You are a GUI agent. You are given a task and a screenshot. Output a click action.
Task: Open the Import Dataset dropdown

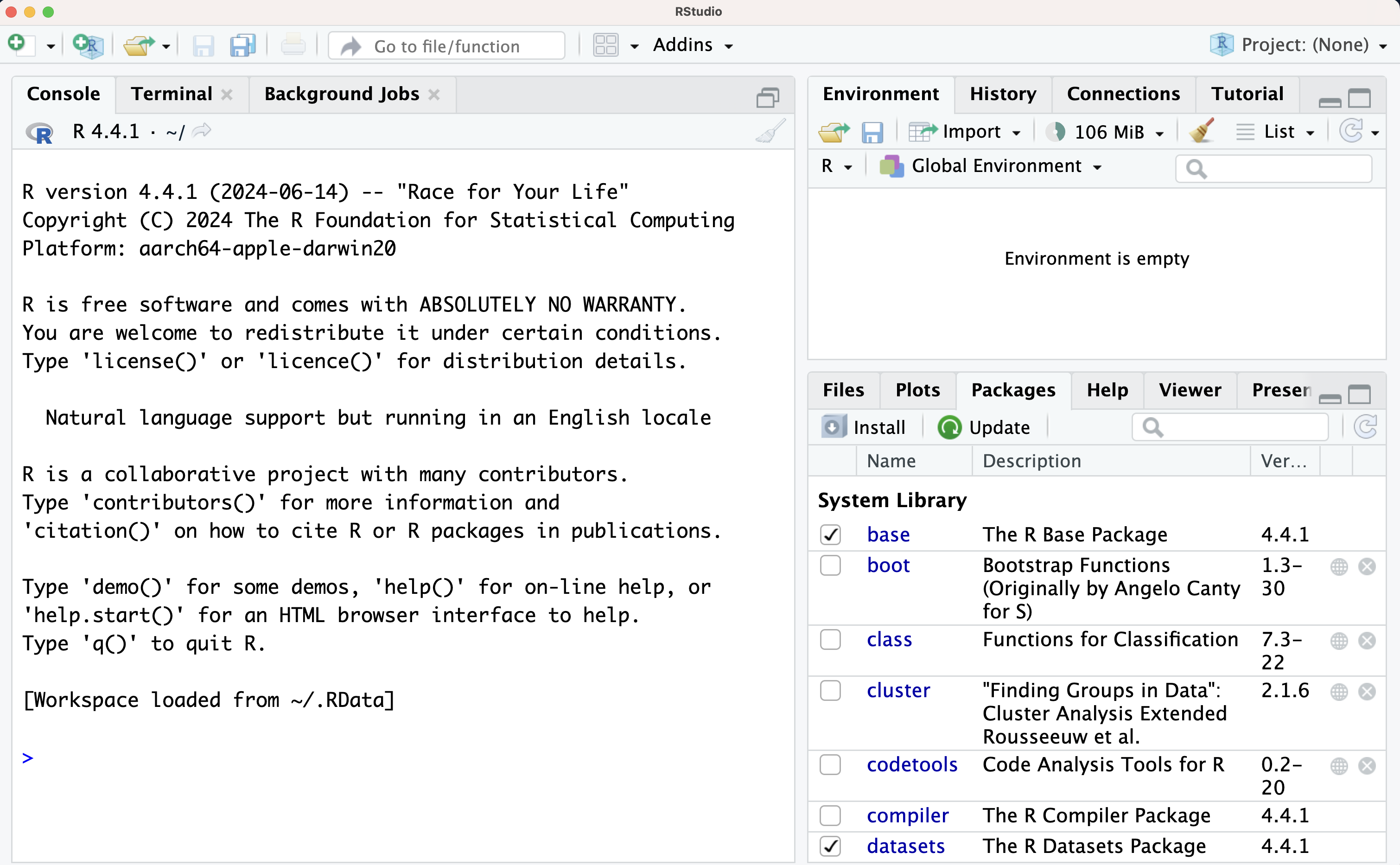pos(965,132)
